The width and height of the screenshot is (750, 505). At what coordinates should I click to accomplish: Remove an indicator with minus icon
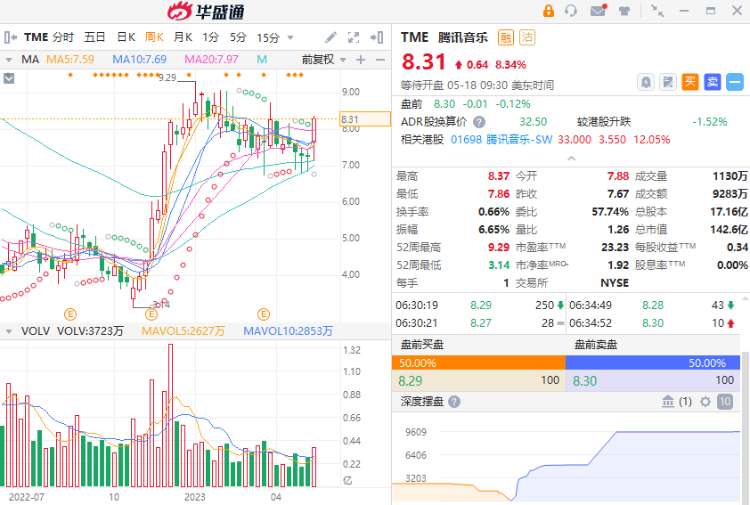click(380, 60)
